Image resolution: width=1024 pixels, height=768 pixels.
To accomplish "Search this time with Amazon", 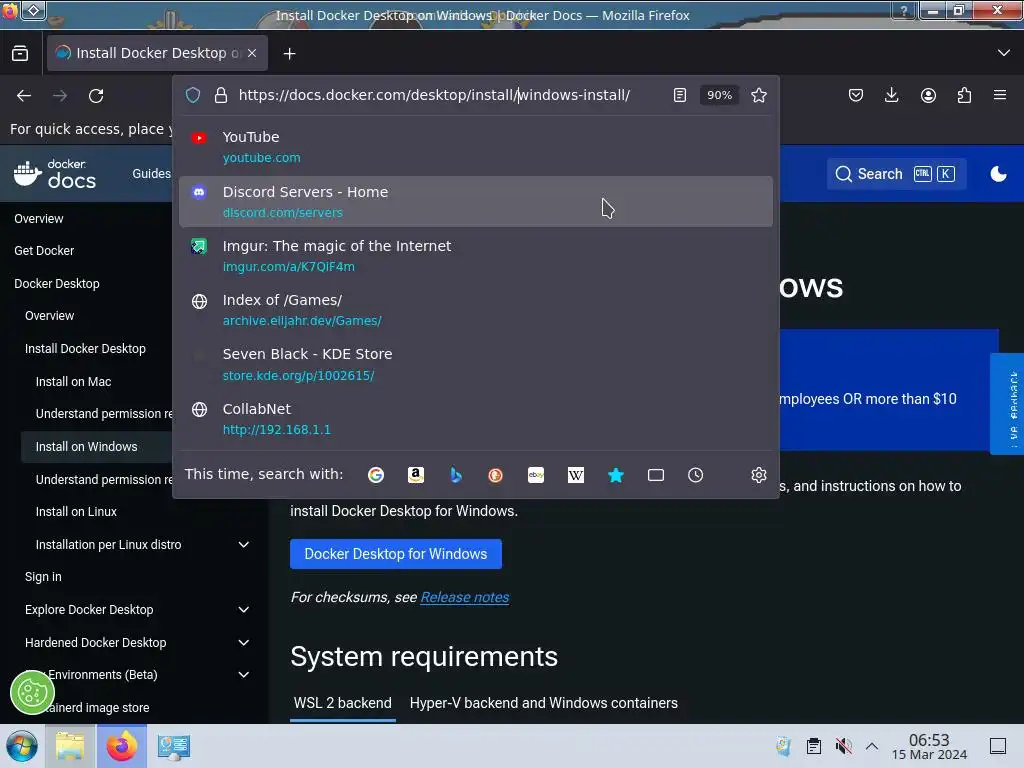I will click(416, 475).
